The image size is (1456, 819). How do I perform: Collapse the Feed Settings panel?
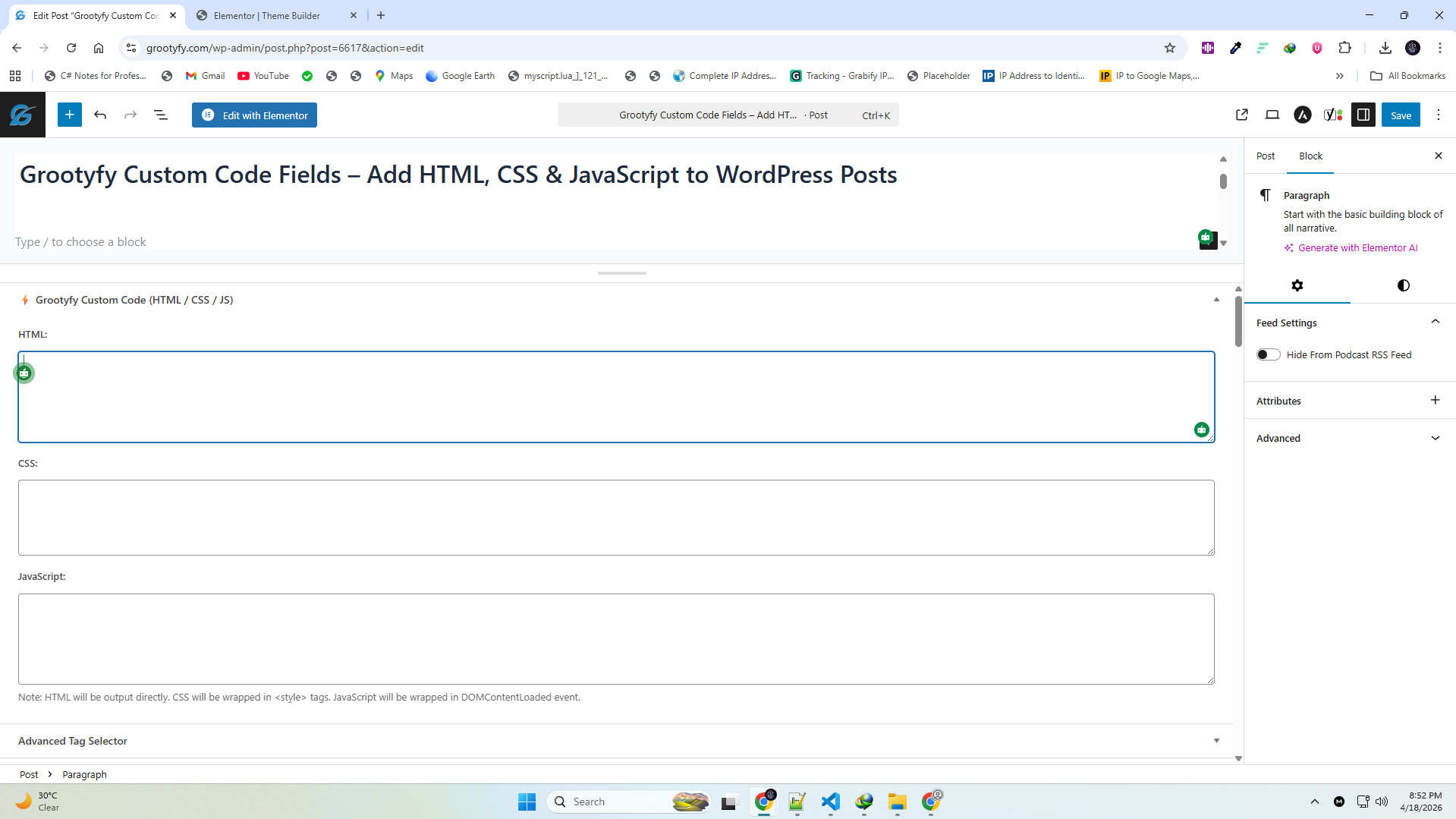(x=1435, y=322)
